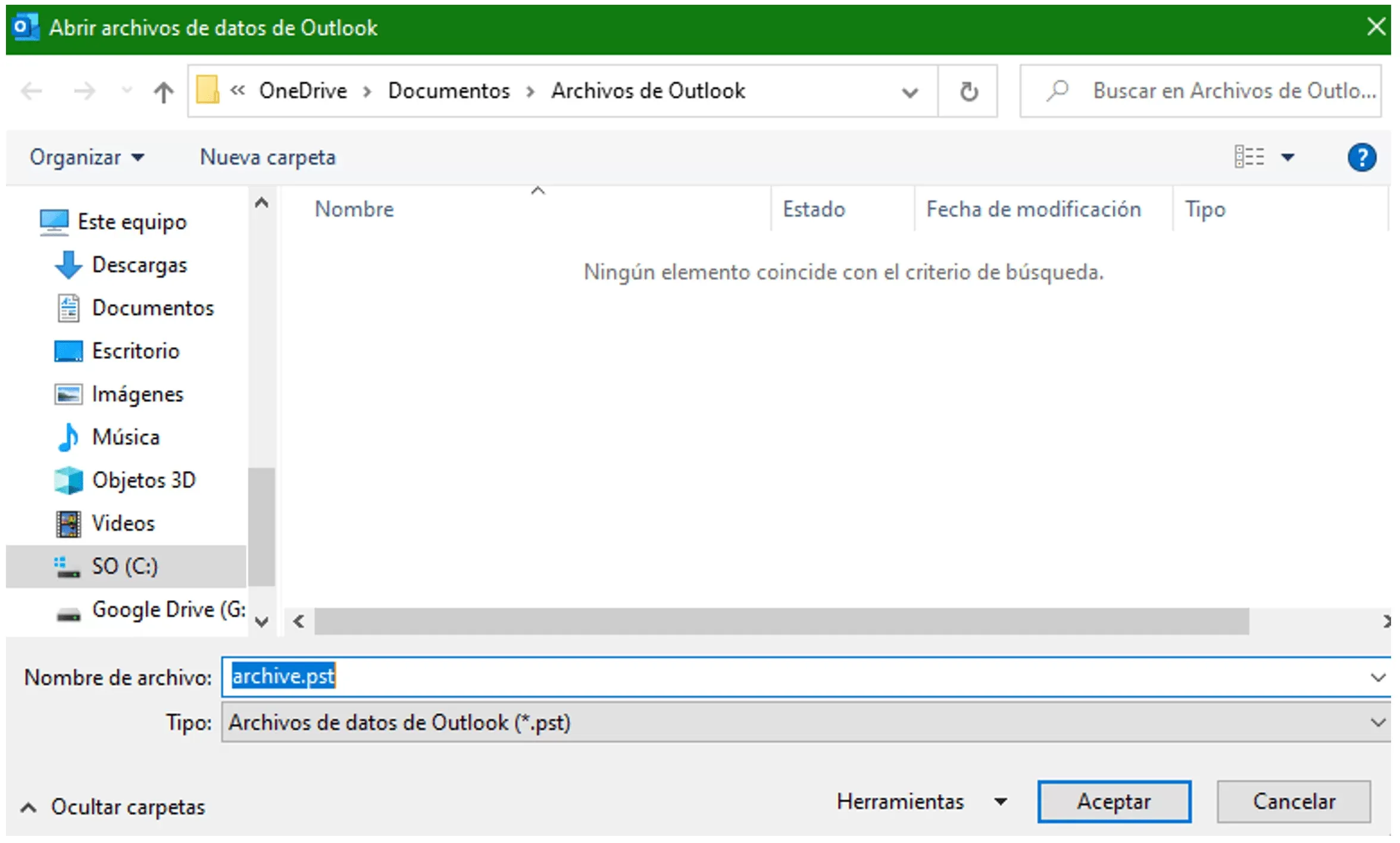The width and height of the screenshot is (1400, 843).
Task: Click the Outlook icon in title bar
Action: tap(26, 27)
